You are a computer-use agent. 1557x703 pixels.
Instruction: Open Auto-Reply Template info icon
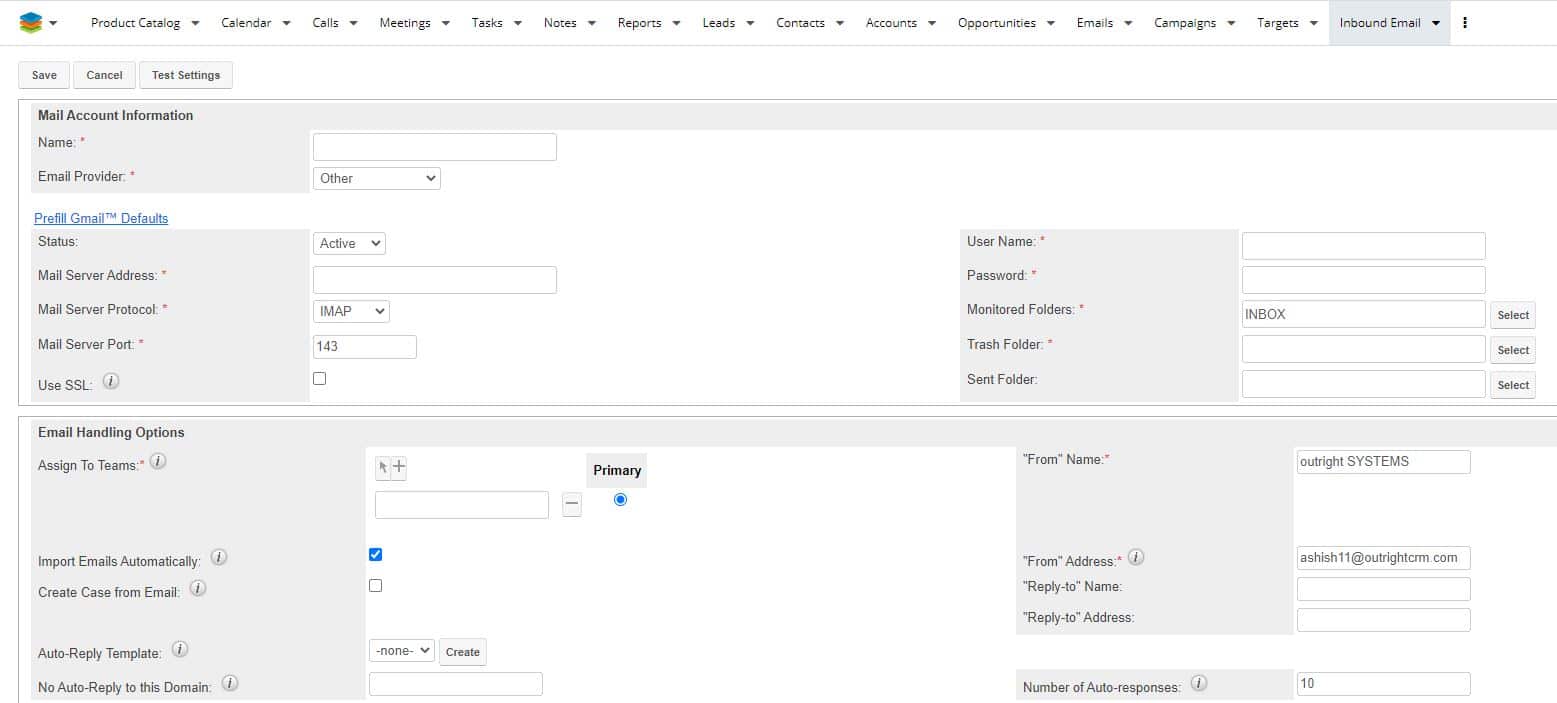[x=180, y=649]
